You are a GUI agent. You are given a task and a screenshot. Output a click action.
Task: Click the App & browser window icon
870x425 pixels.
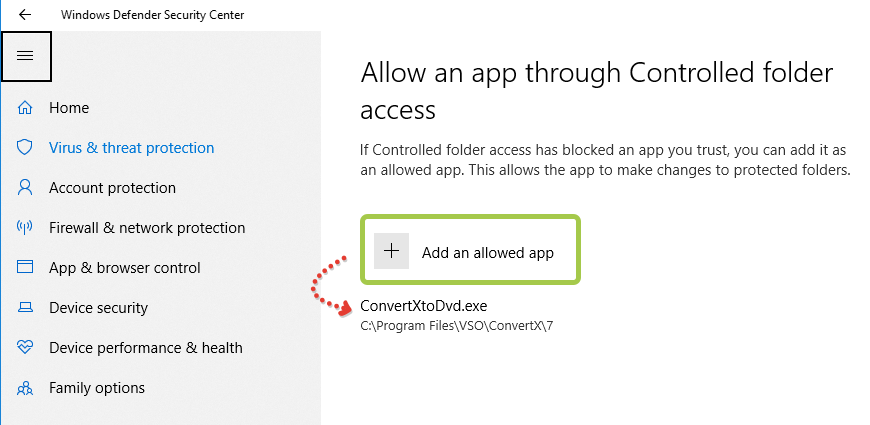click(25, 267)
